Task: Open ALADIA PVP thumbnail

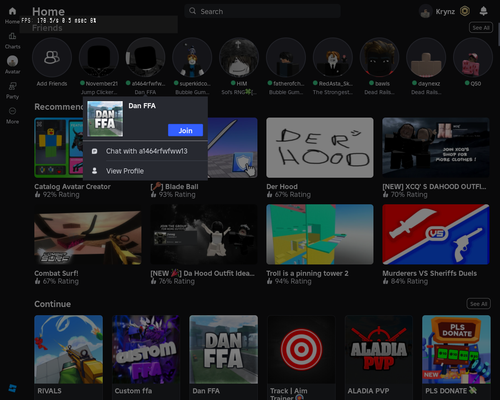Action: tap(379, 349)
